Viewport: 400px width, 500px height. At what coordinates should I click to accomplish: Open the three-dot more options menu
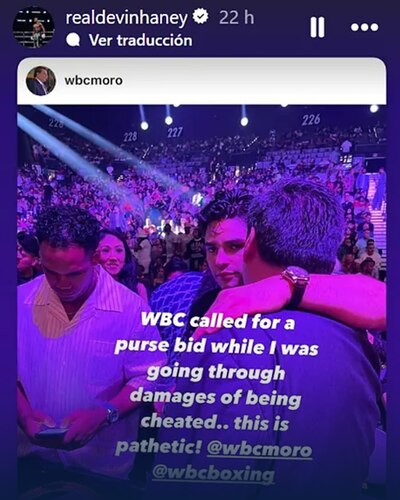[x=364, y=27]
